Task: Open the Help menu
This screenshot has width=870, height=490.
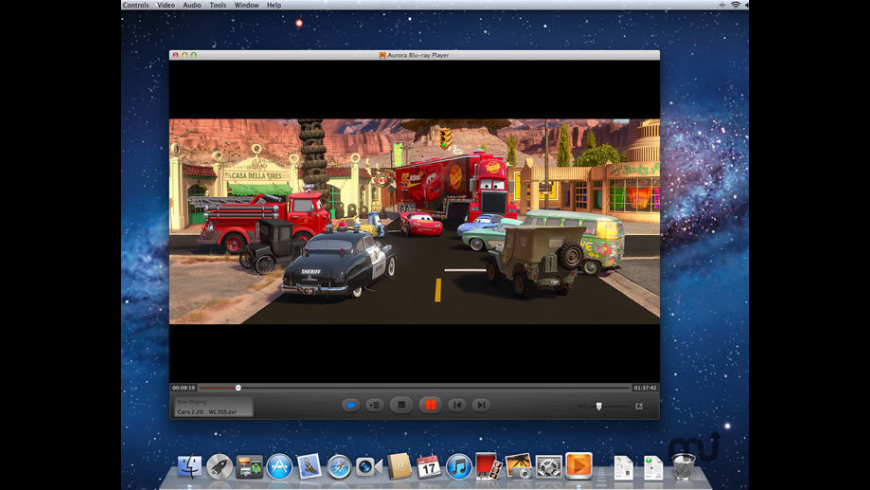Action: [274, 5]
